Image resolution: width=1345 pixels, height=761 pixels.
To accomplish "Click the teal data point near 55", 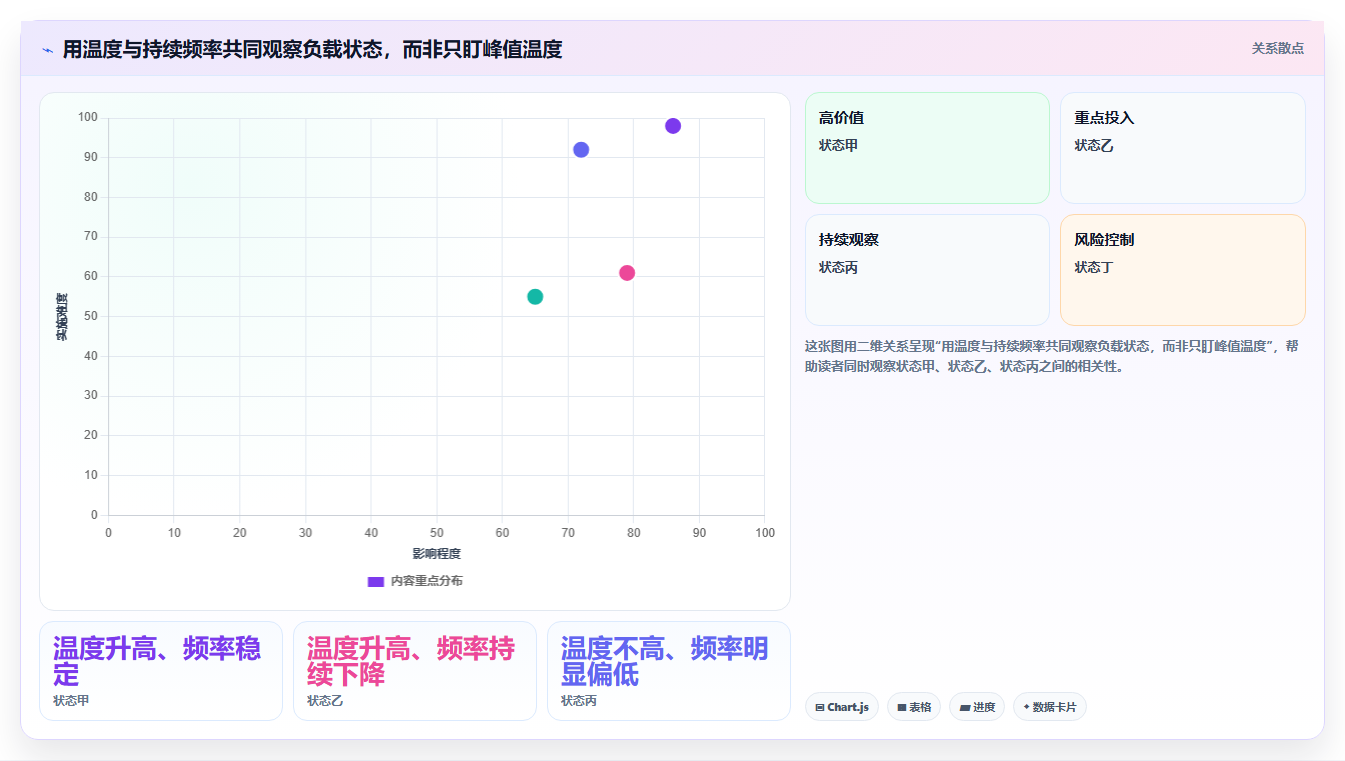I will [535, 297].
